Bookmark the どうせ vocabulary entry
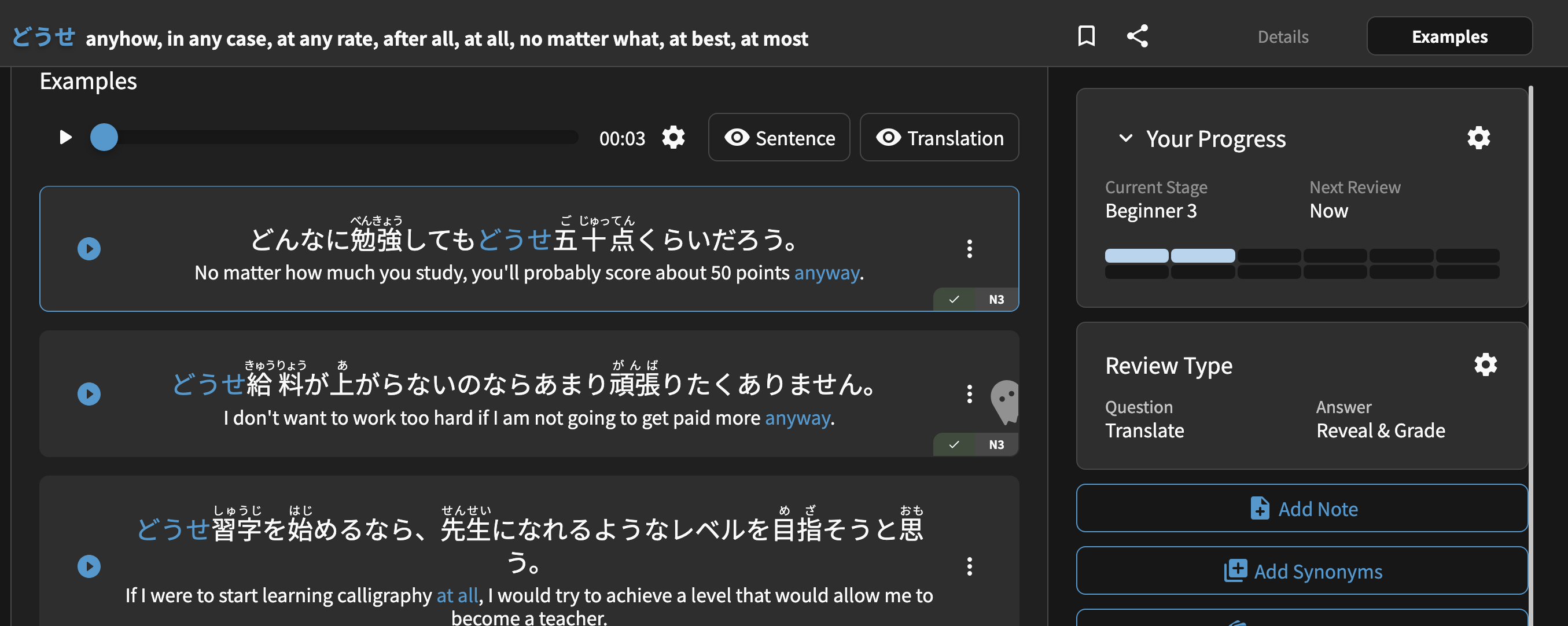Screen dimensions: 1568x626 point(1087,36)
